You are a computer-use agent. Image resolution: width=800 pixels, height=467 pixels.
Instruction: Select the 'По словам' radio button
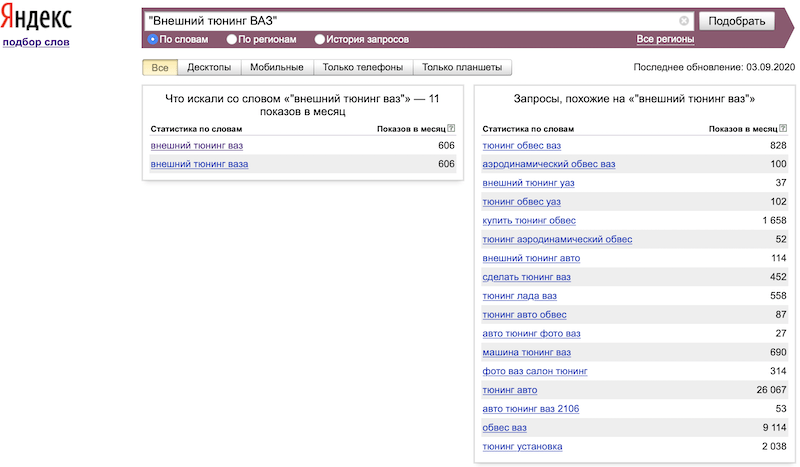point(153,39)
